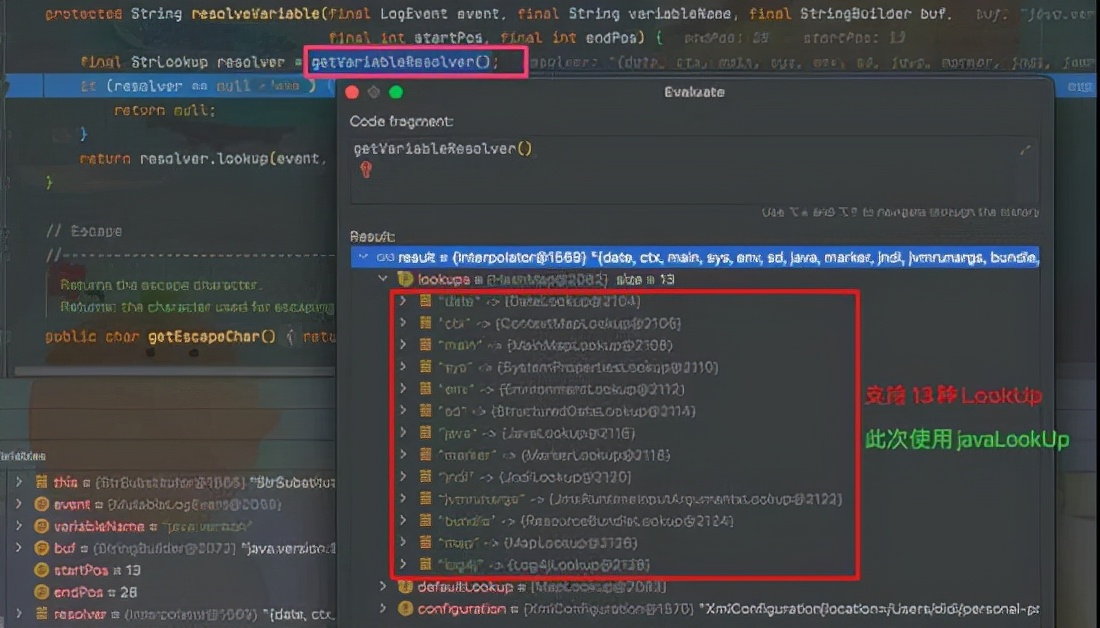Expand the "jndi" JndiLookup entry
The image size is (1100, 628).
coord(403,476)
